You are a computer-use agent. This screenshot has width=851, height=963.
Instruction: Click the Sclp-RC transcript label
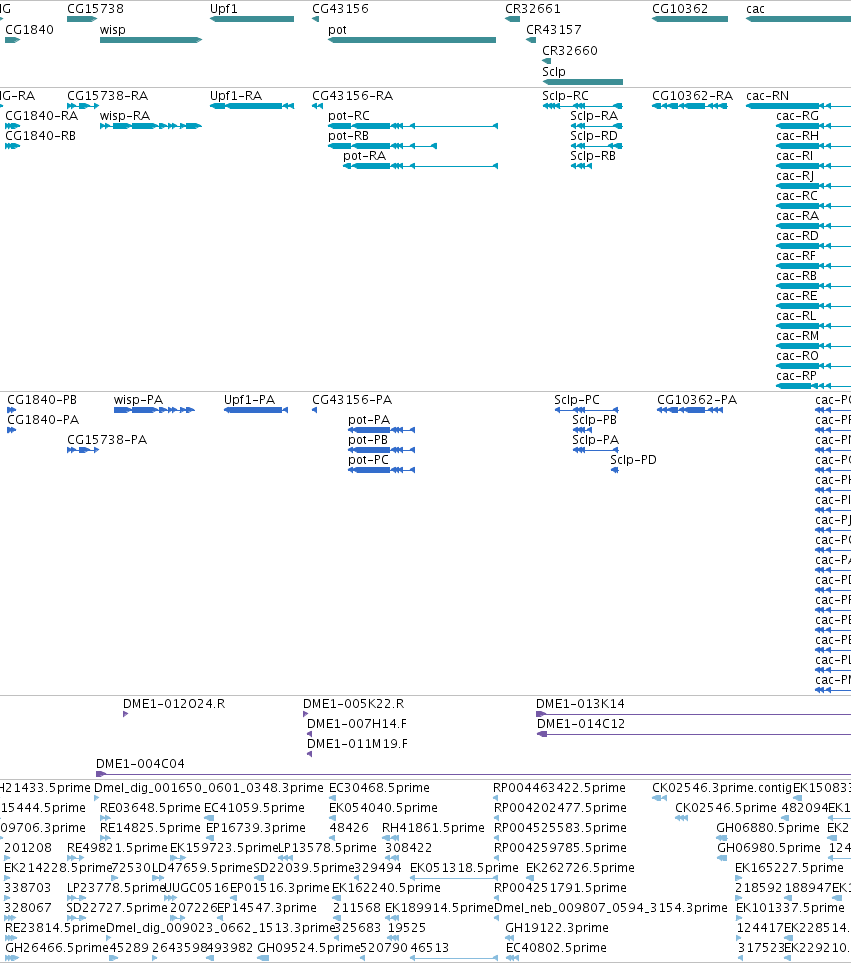[x=565, y=96]
